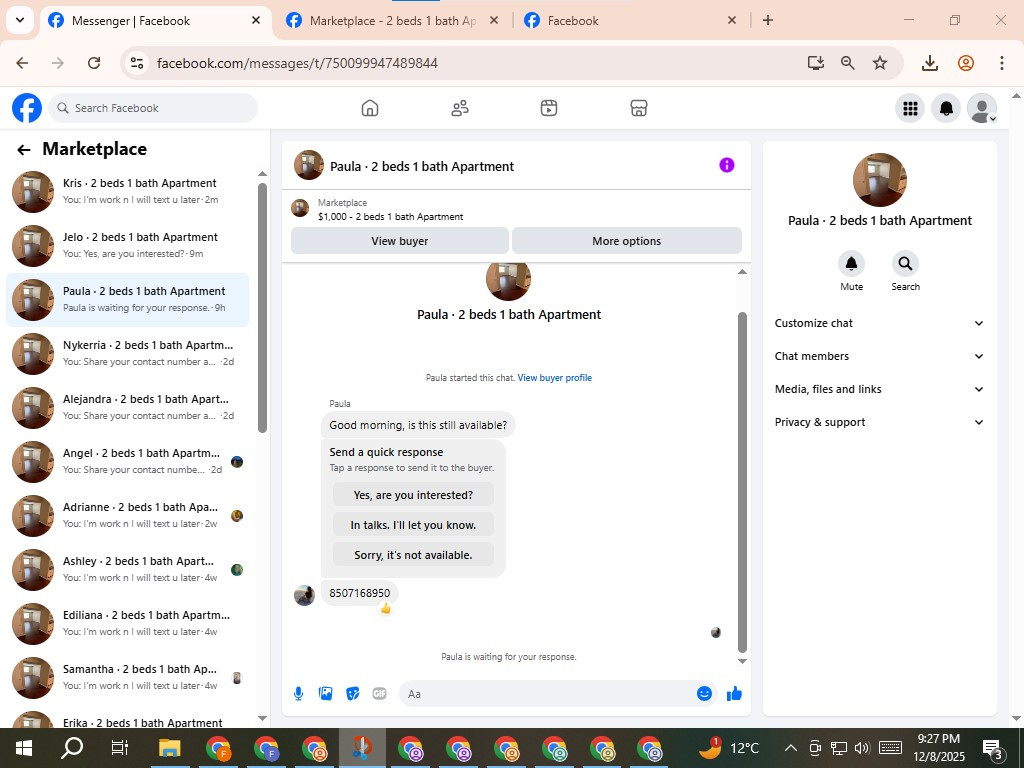This screenshot has width=1024, height=768.
Task: Open Jelo conversation in chat list
Action: [127, 246]
